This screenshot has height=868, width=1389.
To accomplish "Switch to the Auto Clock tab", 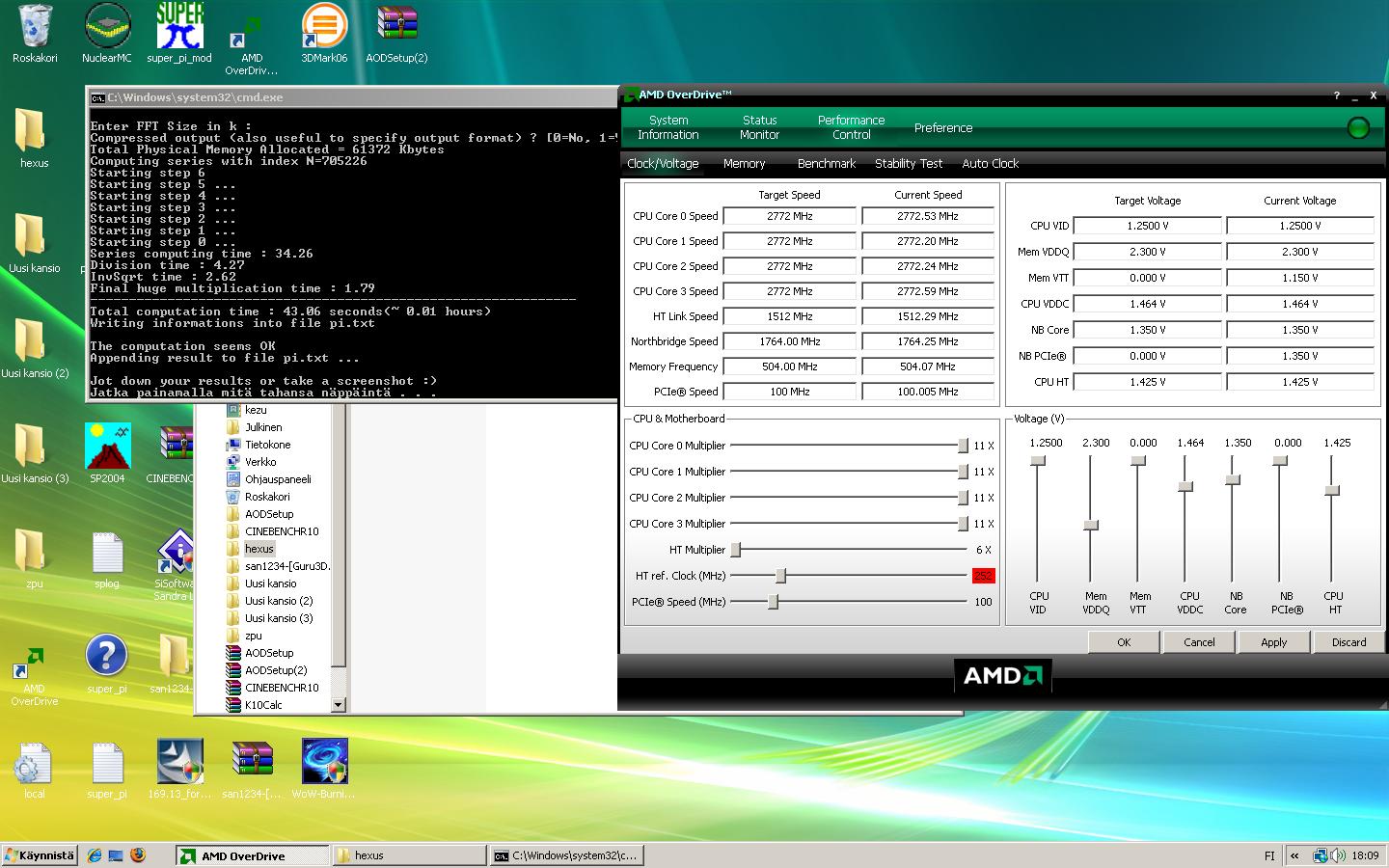I will pos(991,164).
